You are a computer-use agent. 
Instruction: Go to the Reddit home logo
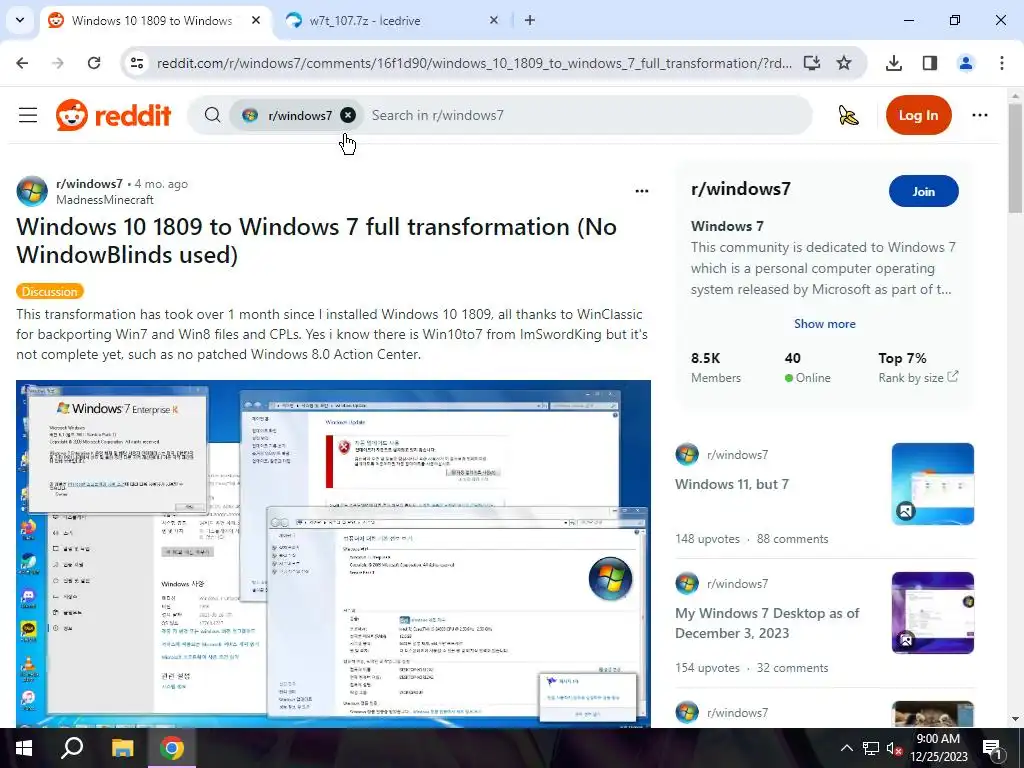click(113, 116)
